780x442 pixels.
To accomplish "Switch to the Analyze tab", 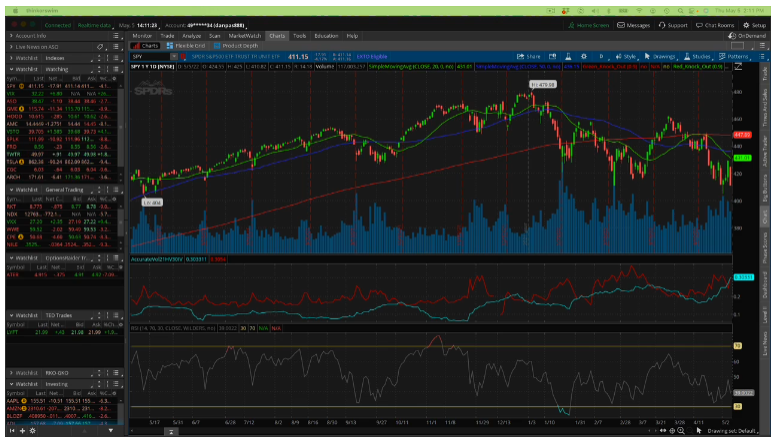I will 192,36.
